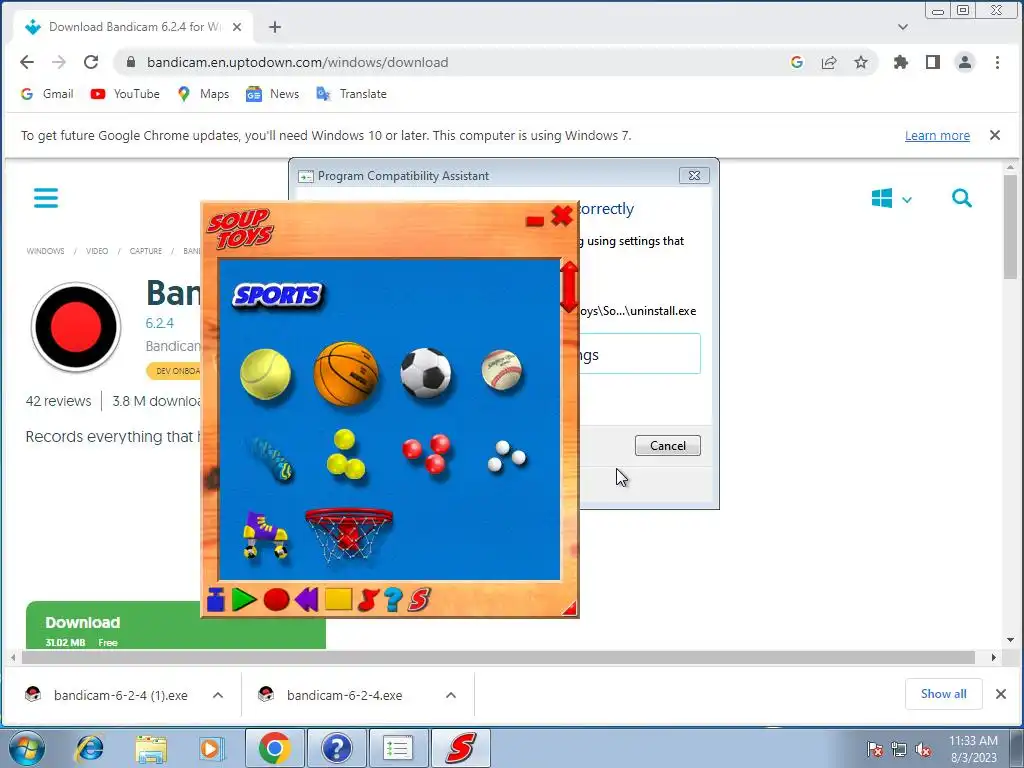Select the blue sweatband toy

point(270,459)
